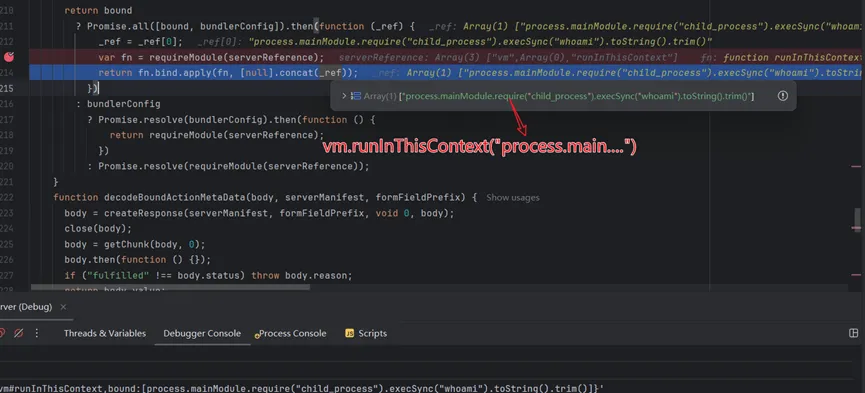Click Show usages hint for decodeBoundActionMetaData
865x393 pixels.
(x=512, y=198)
